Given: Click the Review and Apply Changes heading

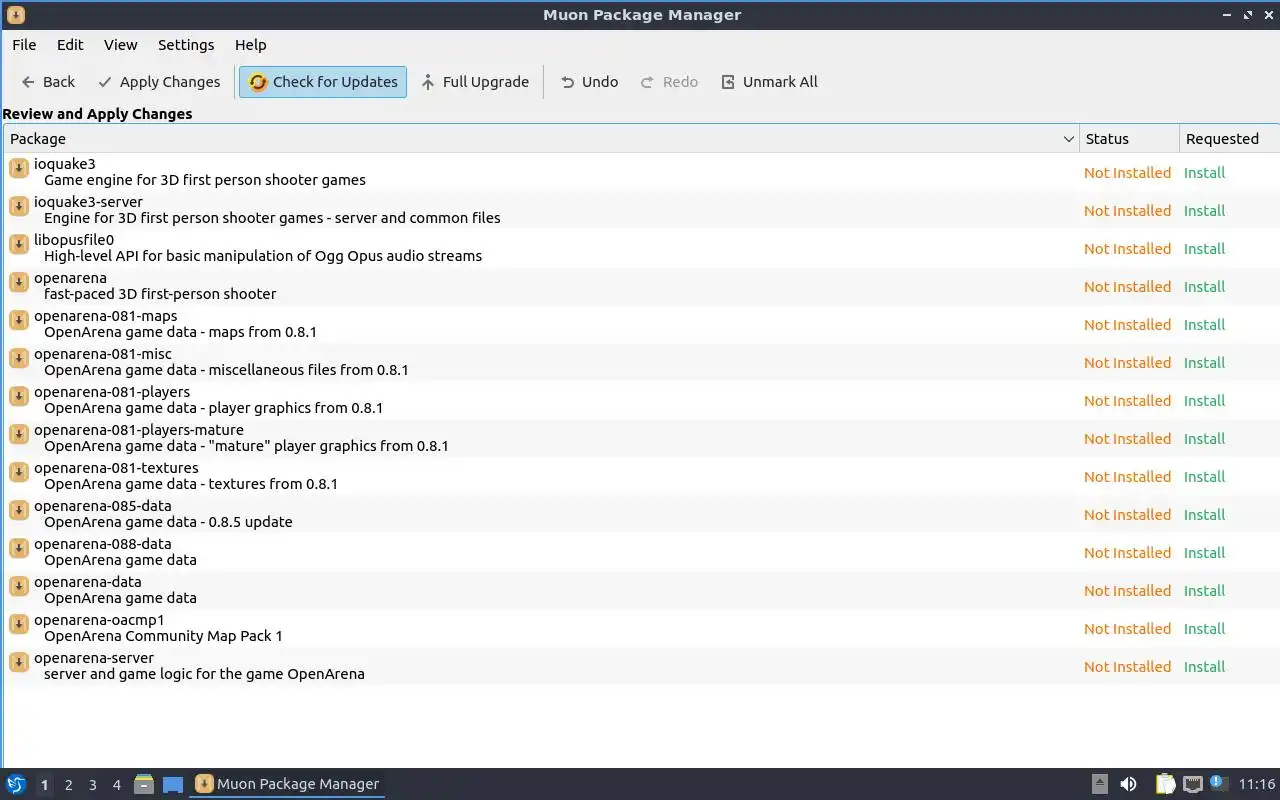Looking at the screenshot, I should 97,114.
